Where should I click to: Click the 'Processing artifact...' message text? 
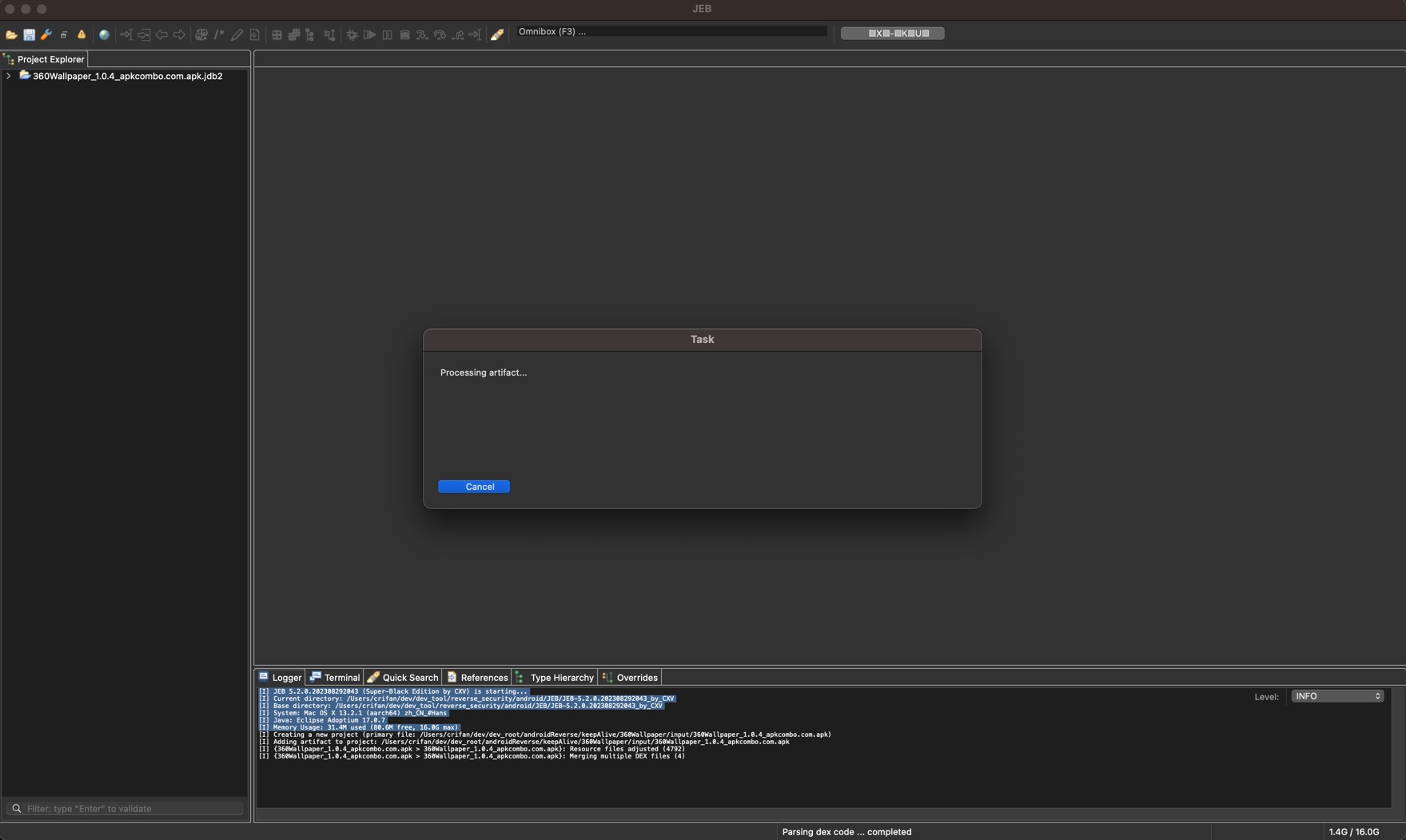[x=484, y=372]
